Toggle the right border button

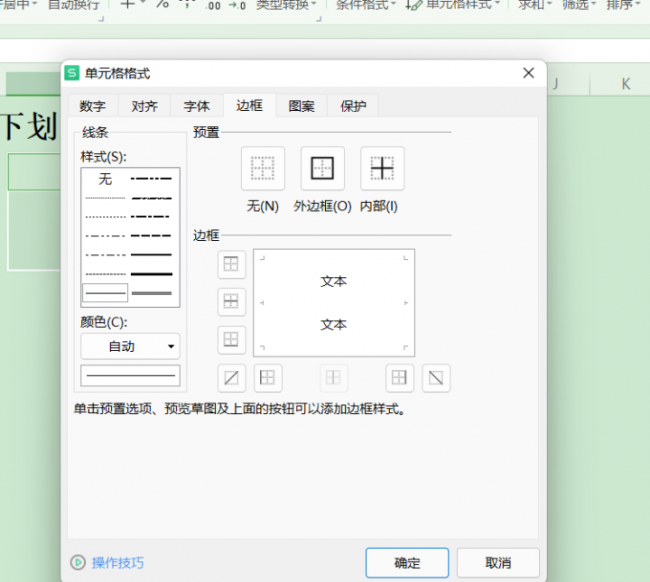(400, 378)
